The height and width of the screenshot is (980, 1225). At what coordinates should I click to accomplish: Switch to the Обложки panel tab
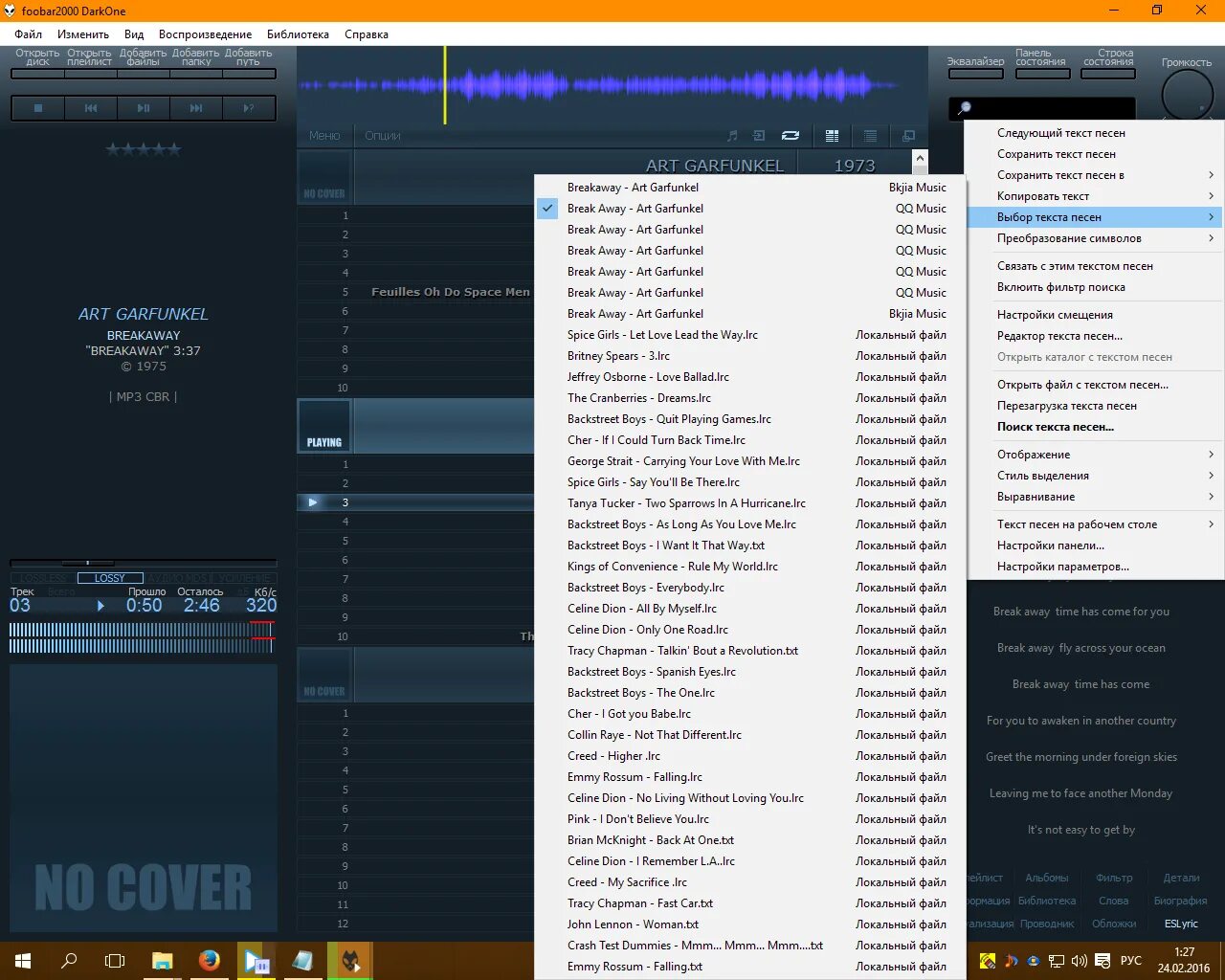click(x=1114, y=924)
